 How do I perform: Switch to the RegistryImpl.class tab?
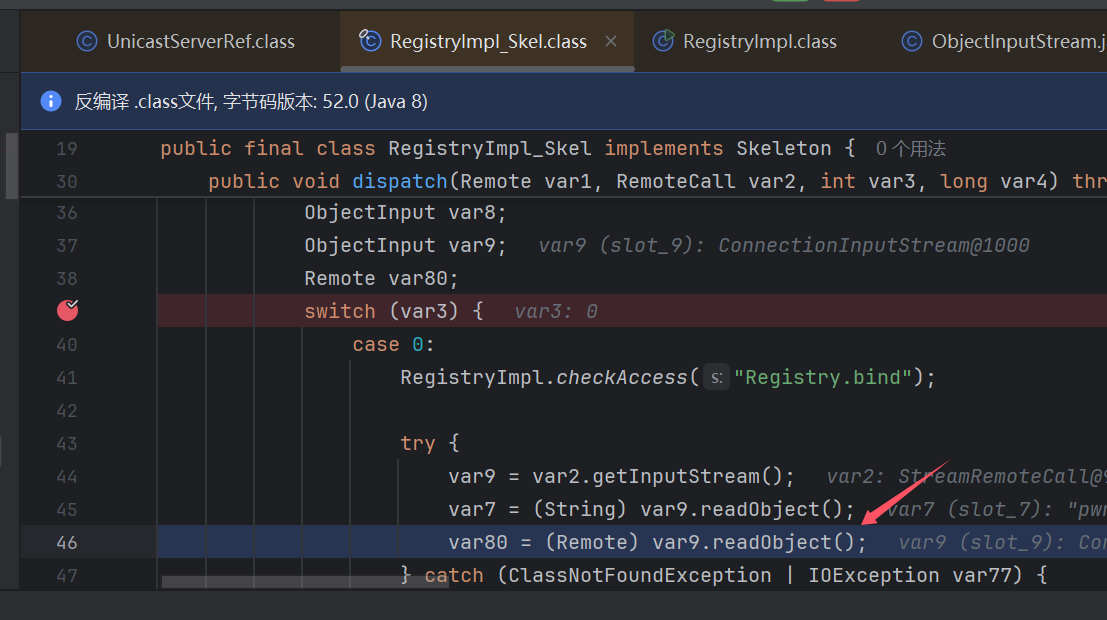point(745,42)
